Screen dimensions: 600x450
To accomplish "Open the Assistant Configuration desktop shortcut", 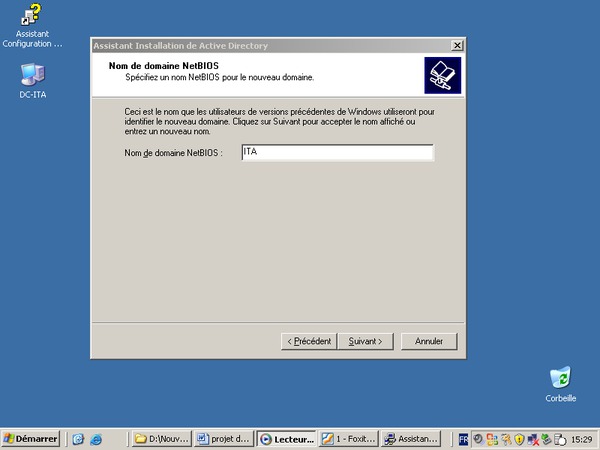I will [x=32, y=25].
